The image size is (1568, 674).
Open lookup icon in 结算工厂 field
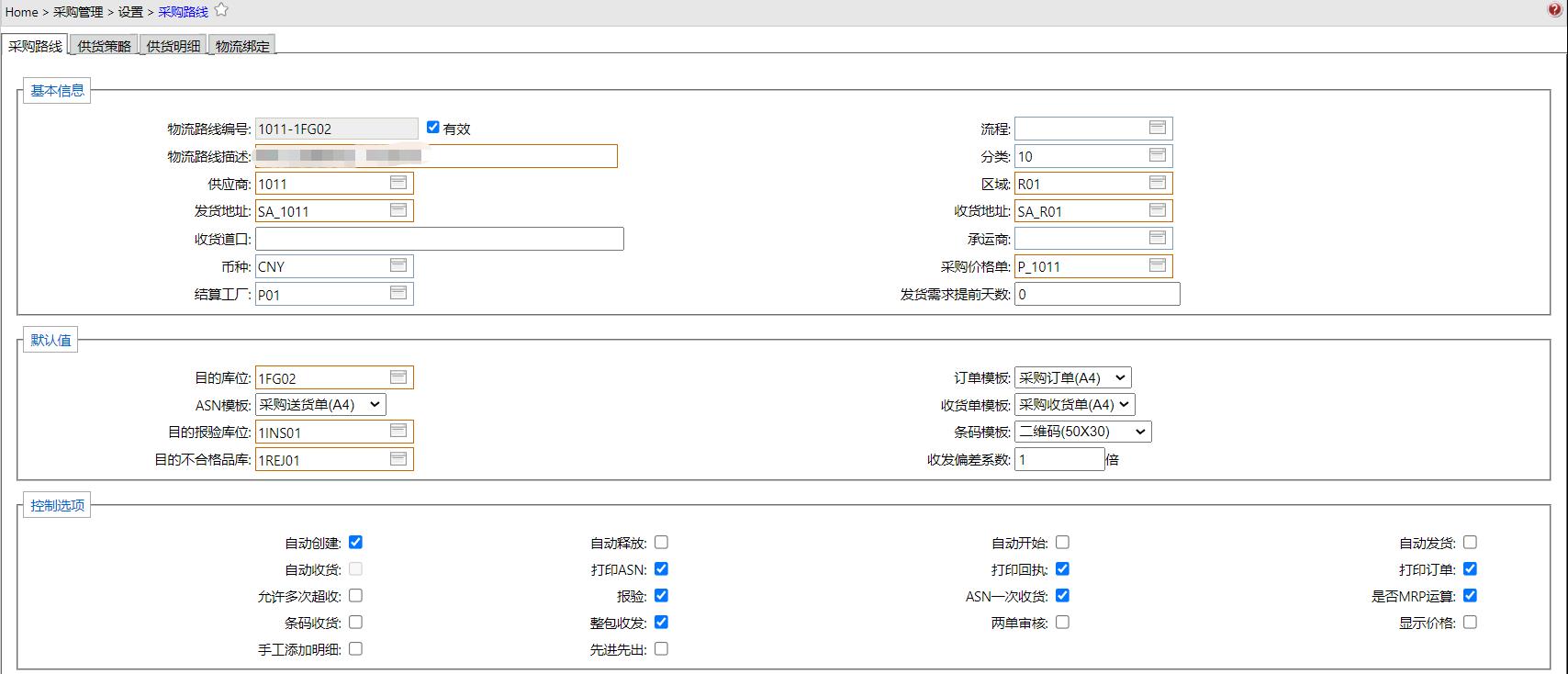click(398, 293)
